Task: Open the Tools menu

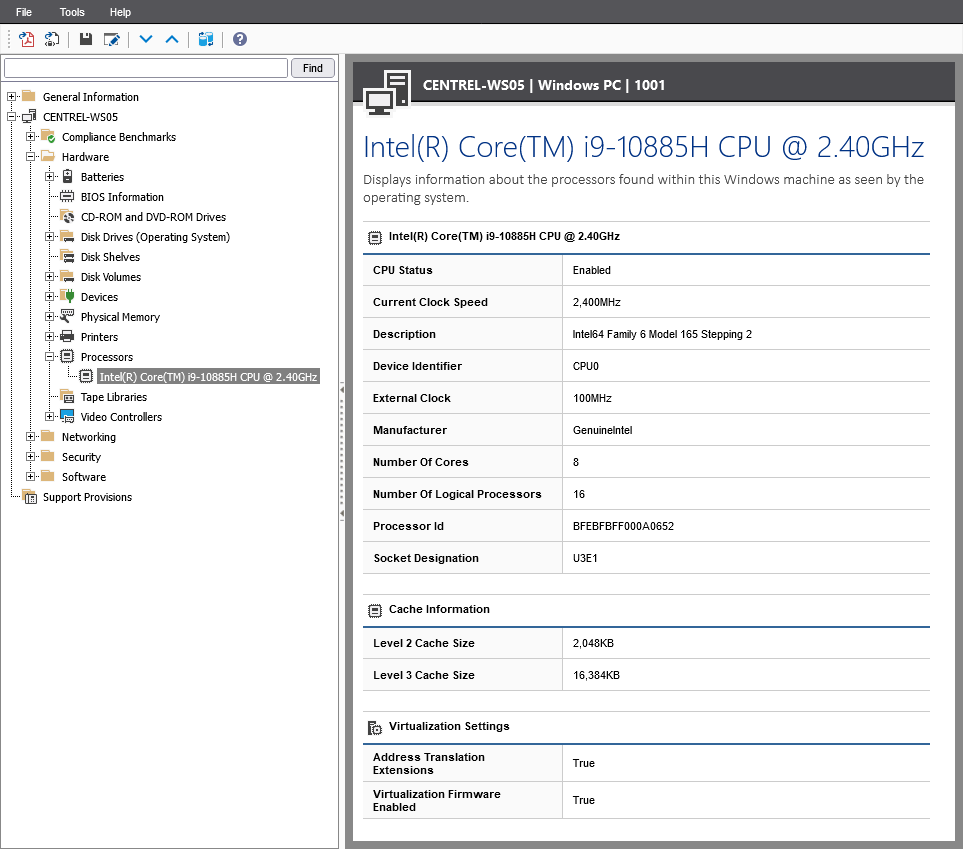Action: point(72,12)
